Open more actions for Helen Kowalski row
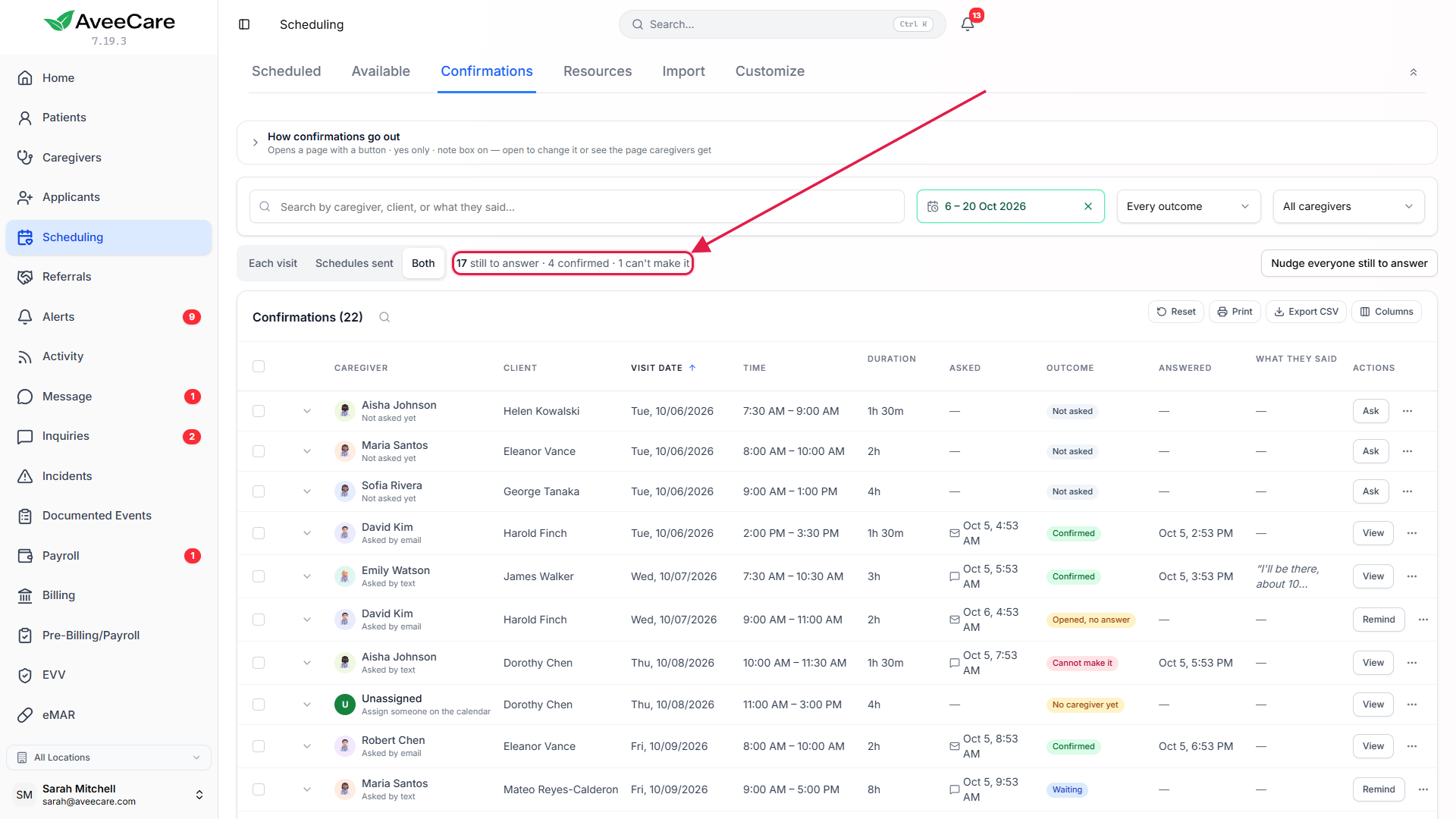 click(x=1407, y=411)
